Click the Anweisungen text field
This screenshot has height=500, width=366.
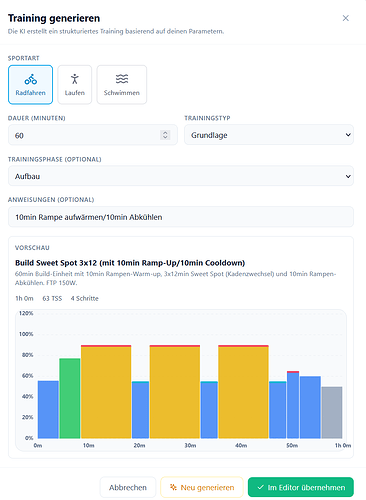181,217
